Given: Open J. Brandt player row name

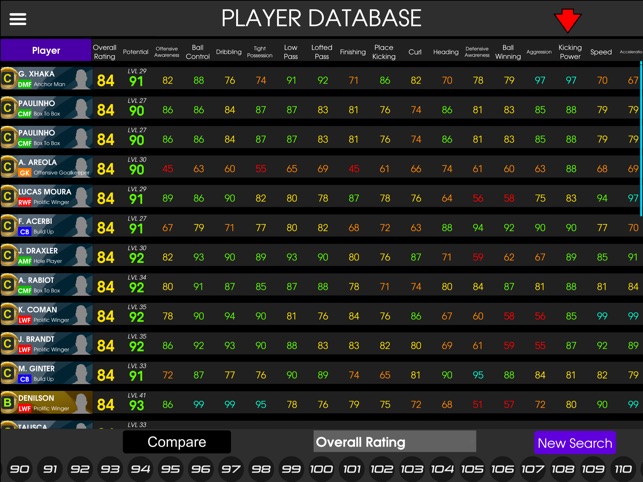Looking at the screenshot, I should pos(36,339).
